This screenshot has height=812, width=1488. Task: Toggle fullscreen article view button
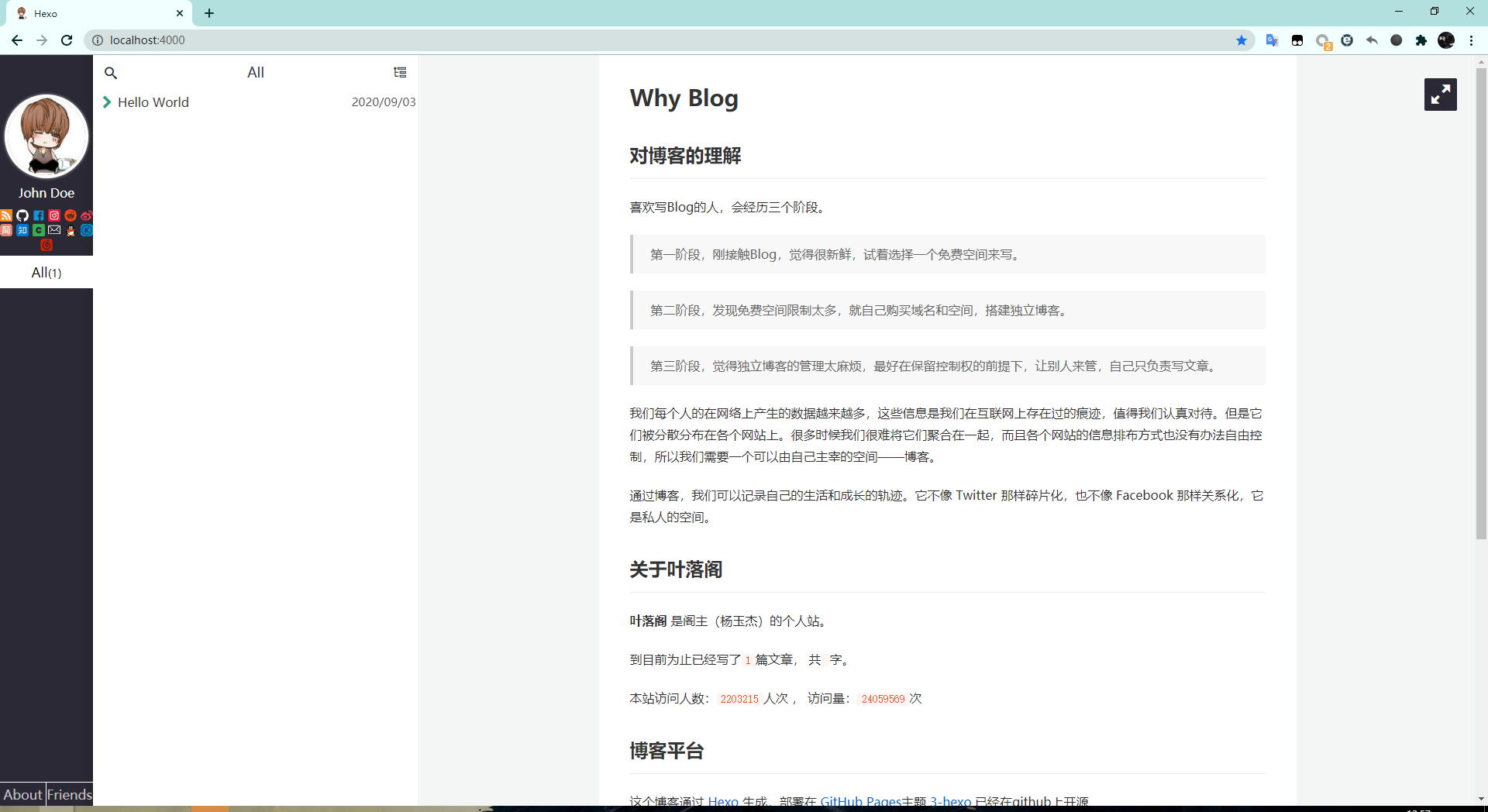(1440, 95)
